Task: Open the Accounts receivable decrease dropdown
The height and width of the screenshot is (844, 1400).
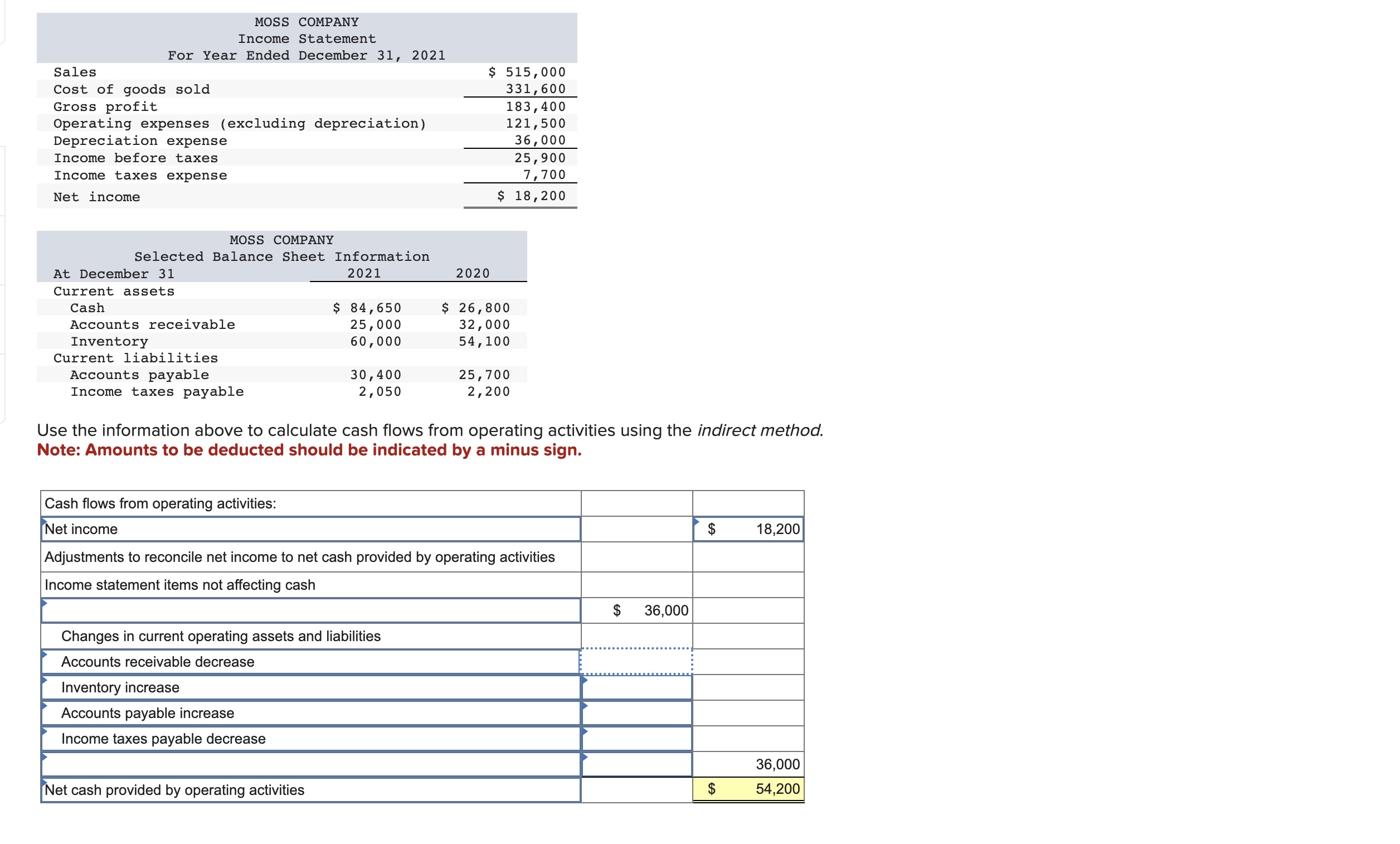Action: point(311,662)
